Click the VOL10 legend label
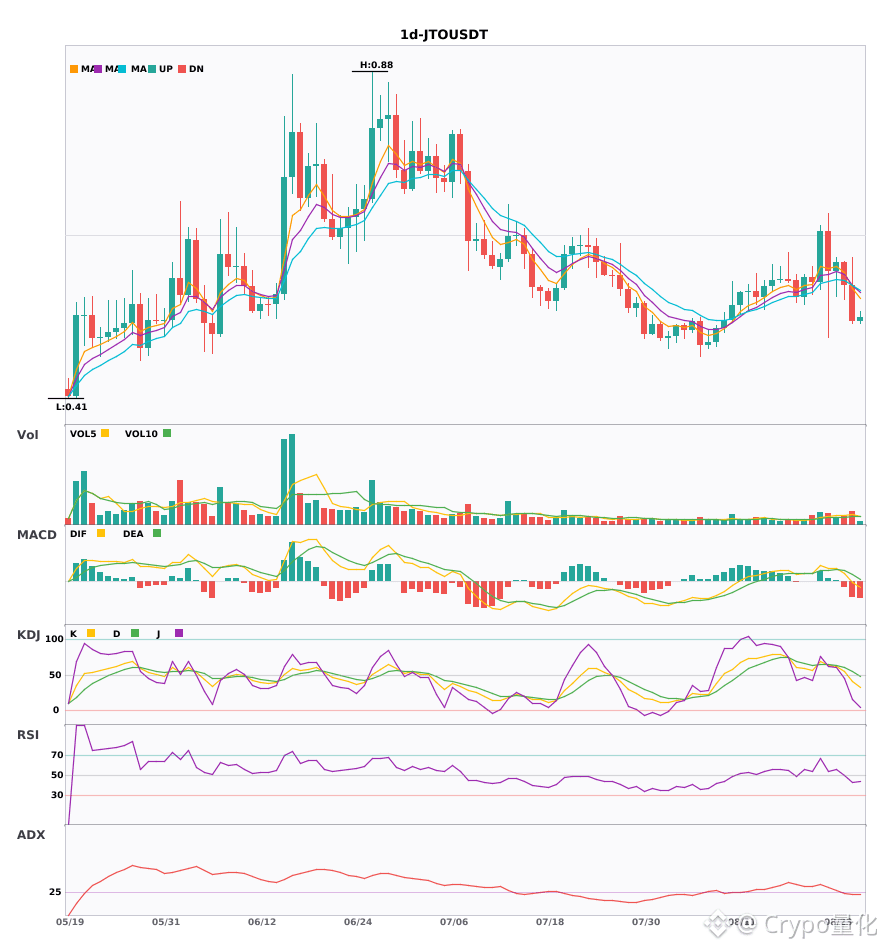The width and height of the screenshot is (885, 950). 141,434
